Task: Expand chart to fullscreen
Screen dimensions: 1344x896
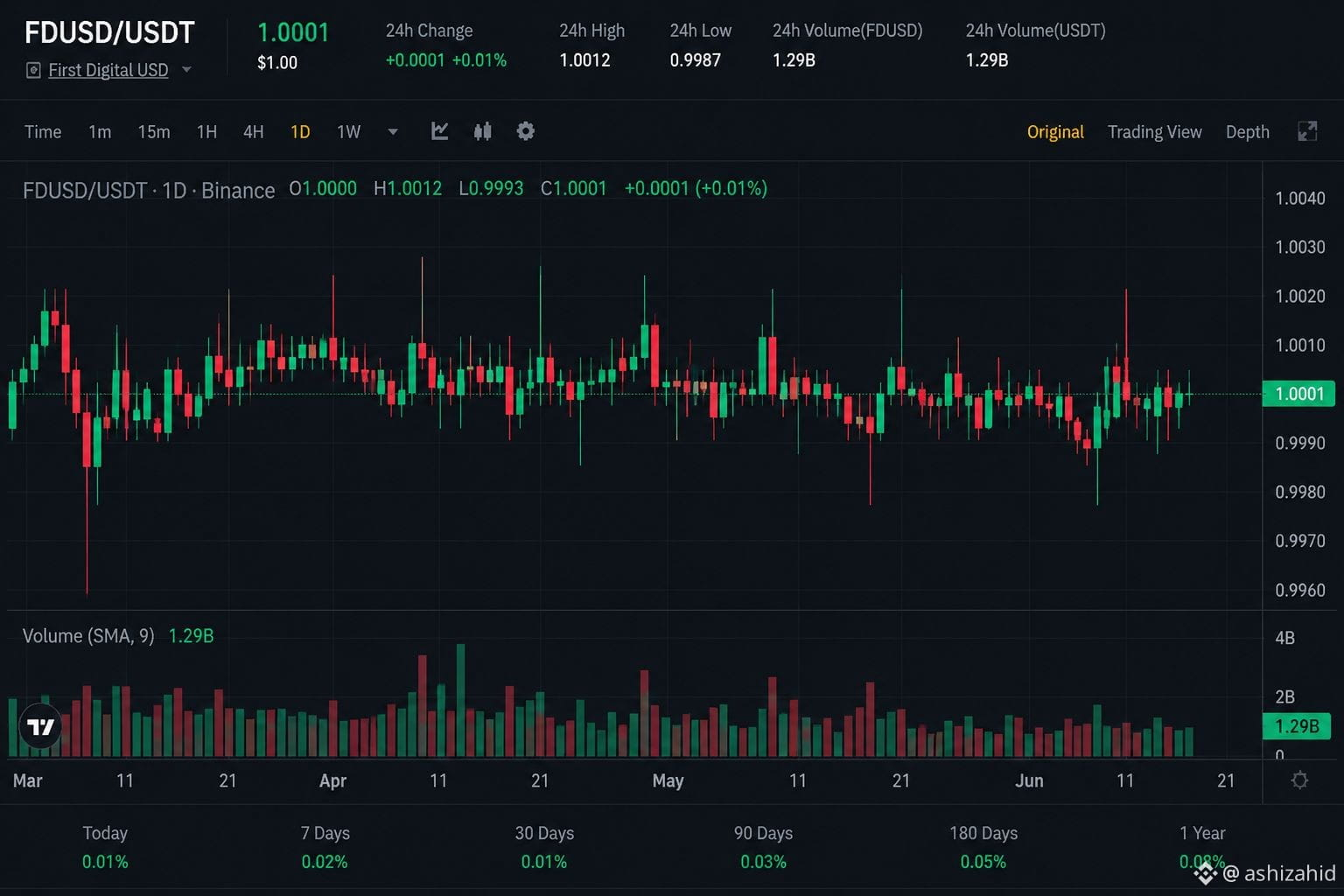Action: point(1307,131)
